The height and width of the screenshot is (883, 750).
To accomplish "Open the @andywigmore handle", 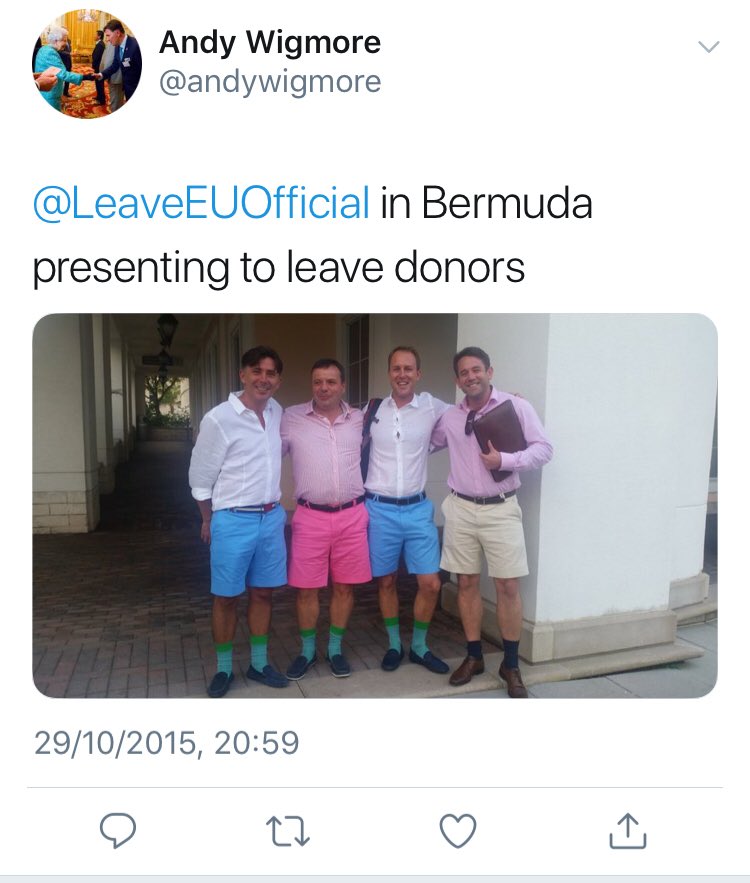I will click(x=270, y=82).
